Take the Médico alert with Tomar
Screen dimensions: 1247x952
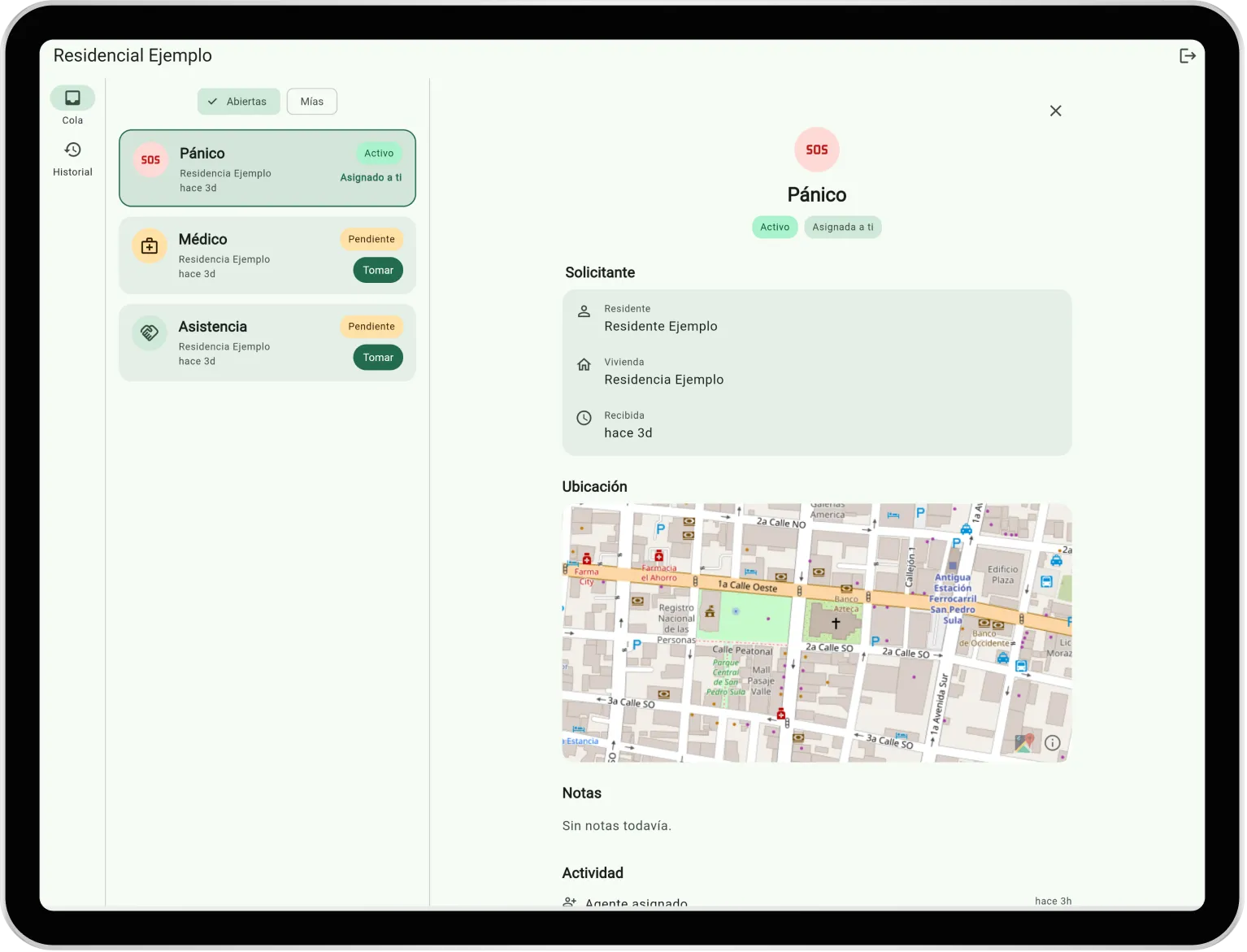pos(378,270)
